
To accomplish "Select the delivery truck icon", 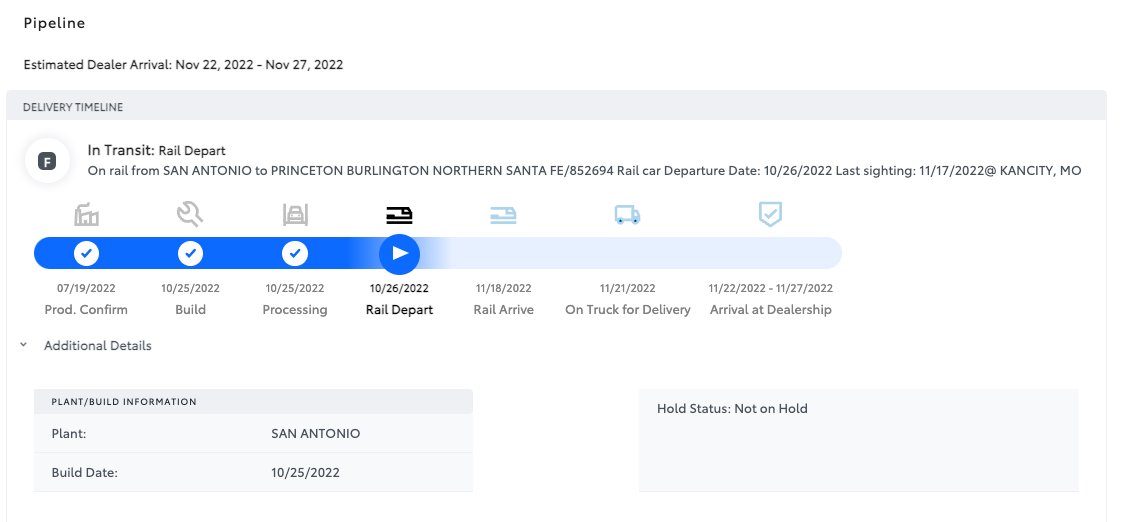I will click(627, 214).
